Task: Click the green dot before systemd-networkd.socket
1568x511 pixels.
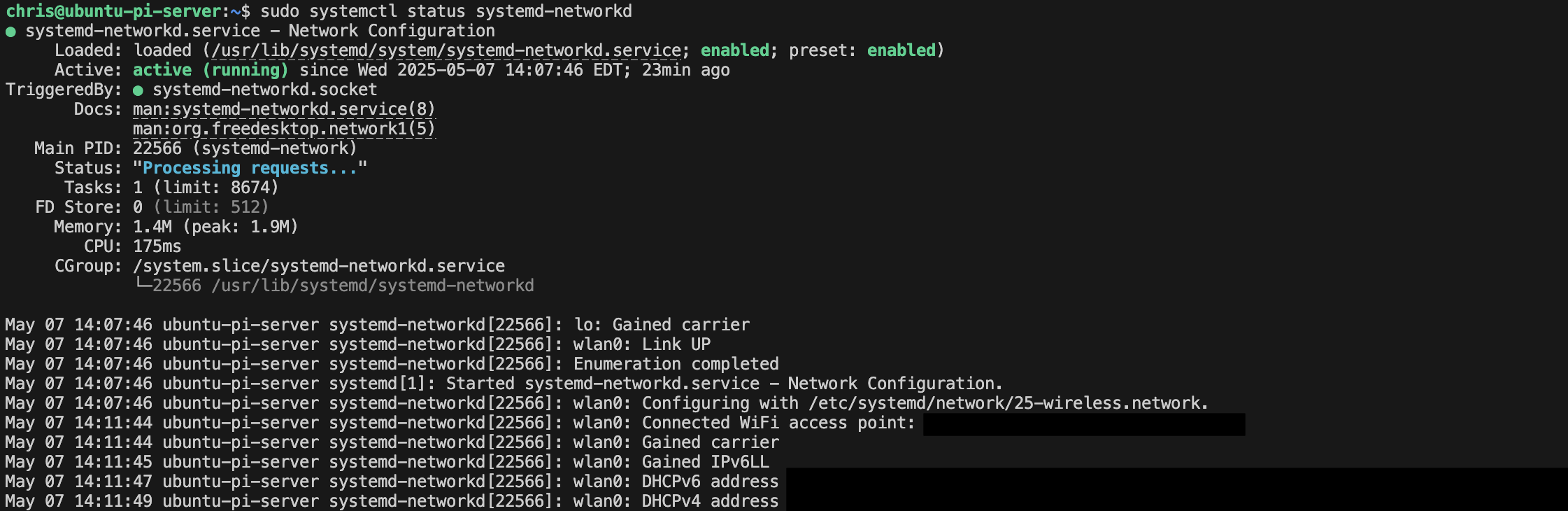Action: (138, 90)
